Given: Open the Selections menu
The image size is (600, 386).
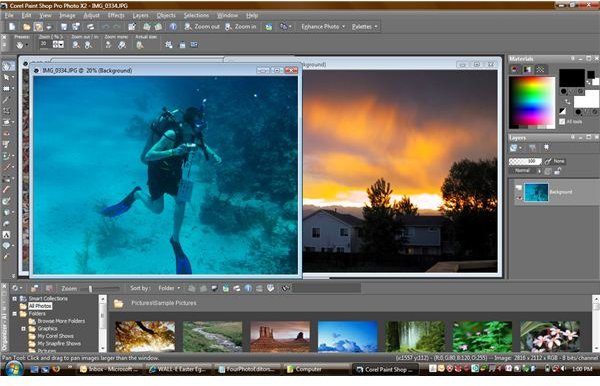Looking at the screenshot, I should pyautogui.click(x=196, y=15).
